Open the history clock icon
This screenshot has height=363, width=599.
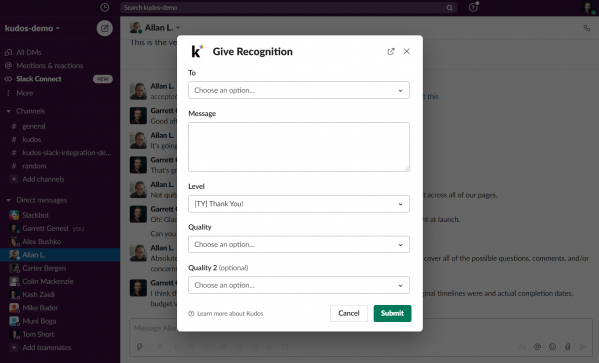pos(104,7)
